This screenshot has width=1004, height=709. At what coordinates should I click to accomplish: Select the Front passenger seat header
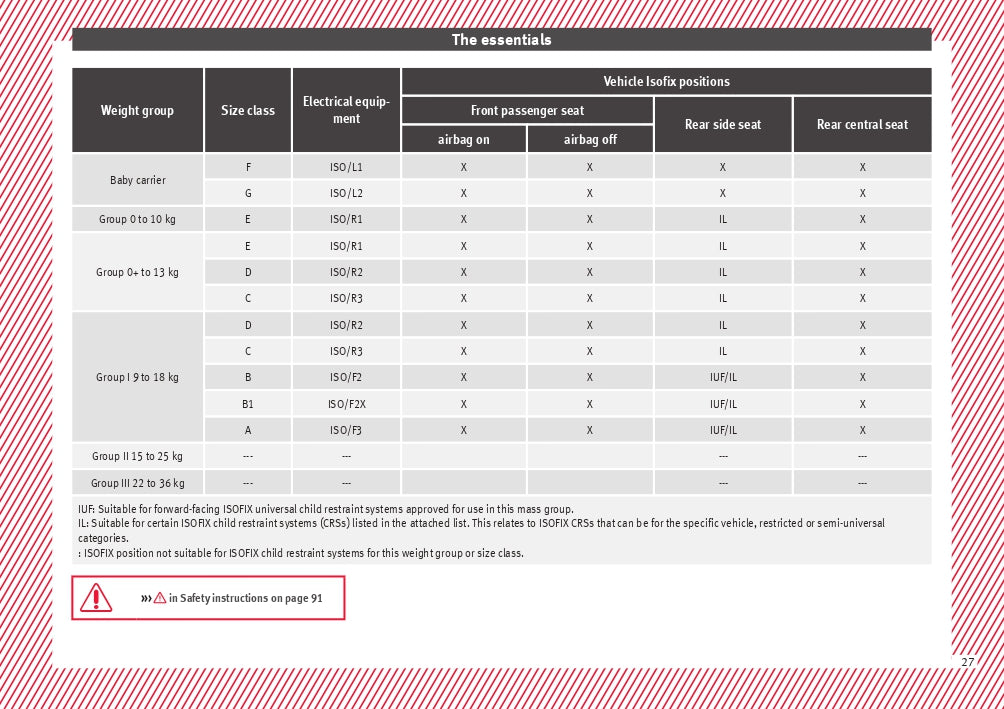click(x=527, y=110)
